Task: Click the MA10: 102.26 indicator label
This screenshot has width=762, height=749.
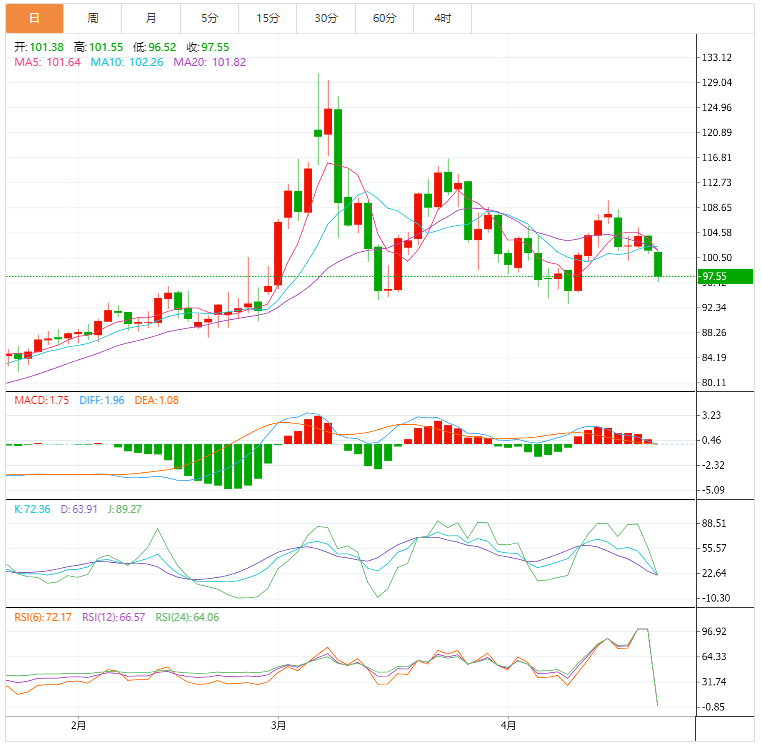Action: (127, 62)
